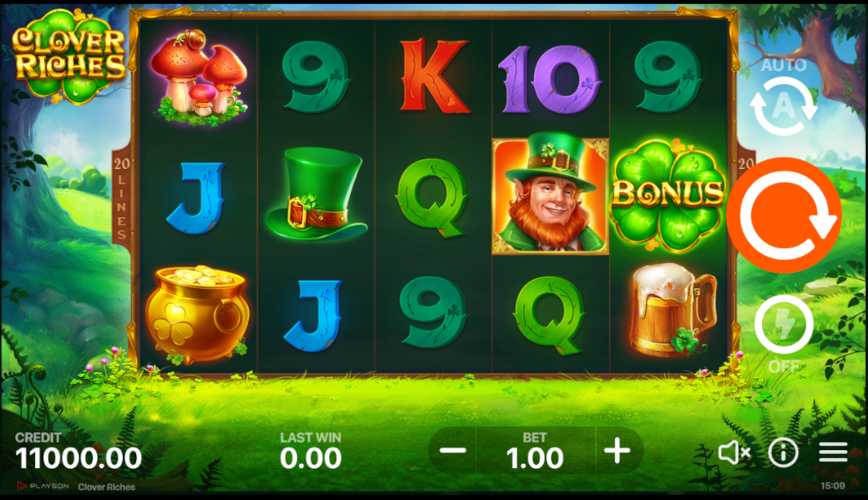
Task: Decrease the bet with minus button
Action: 453,451
